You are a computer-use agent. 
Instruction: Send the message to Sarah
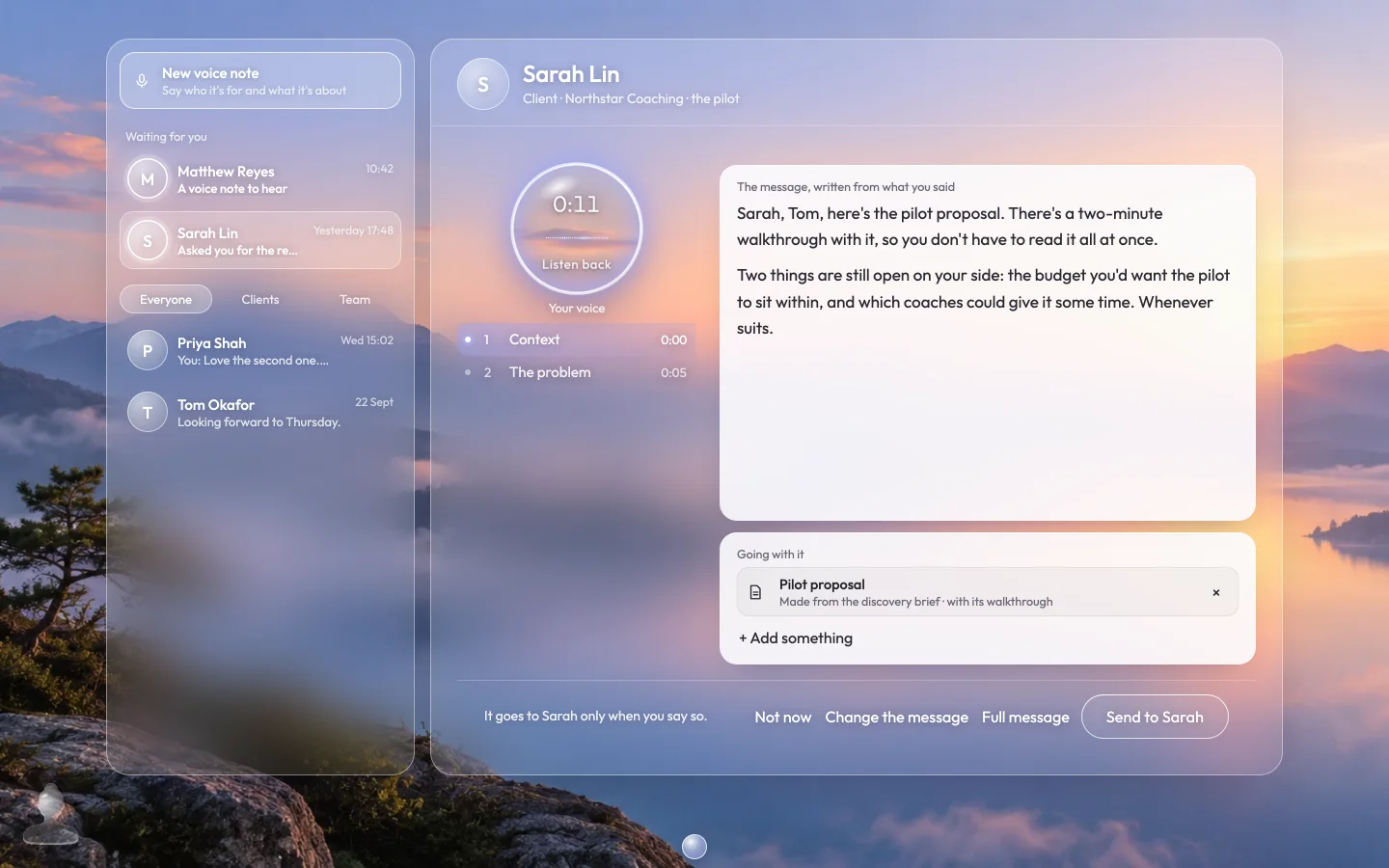[x=1155, y=717]
